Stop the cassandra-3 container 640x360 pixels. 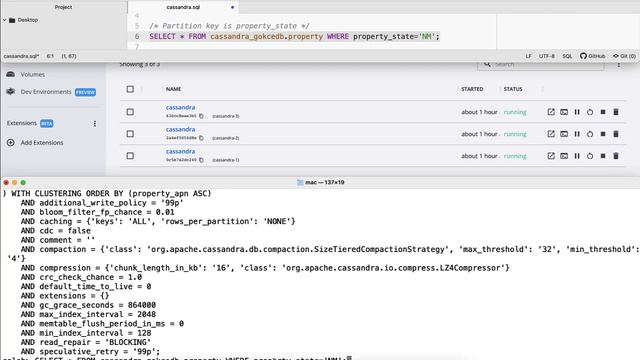603,112
